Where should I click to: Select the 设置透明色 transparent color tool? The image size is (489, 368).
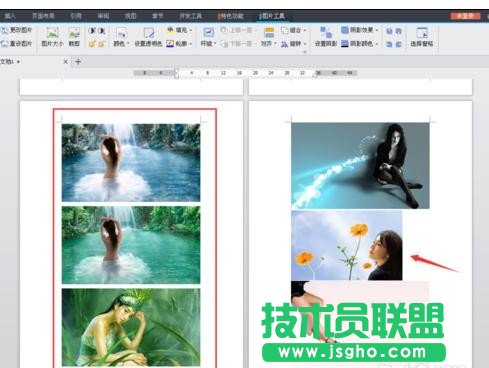pos(148,37)
